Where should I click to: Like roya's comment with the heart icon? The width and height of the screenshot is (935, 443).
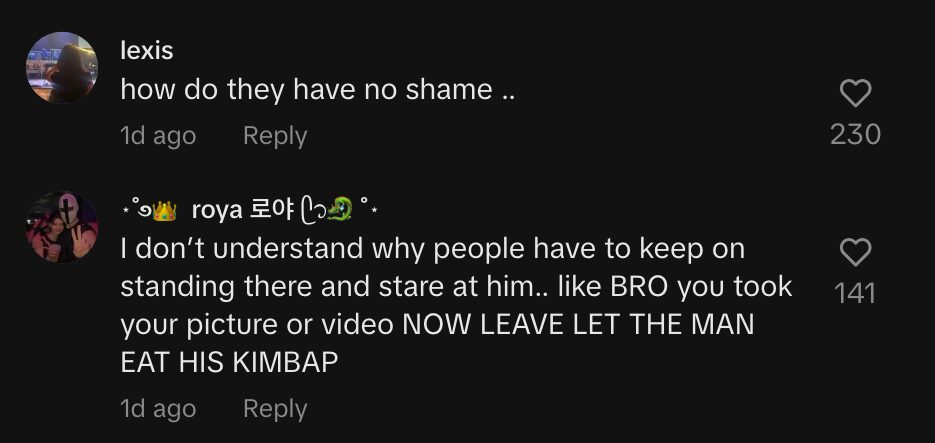(x=855, y=252)
